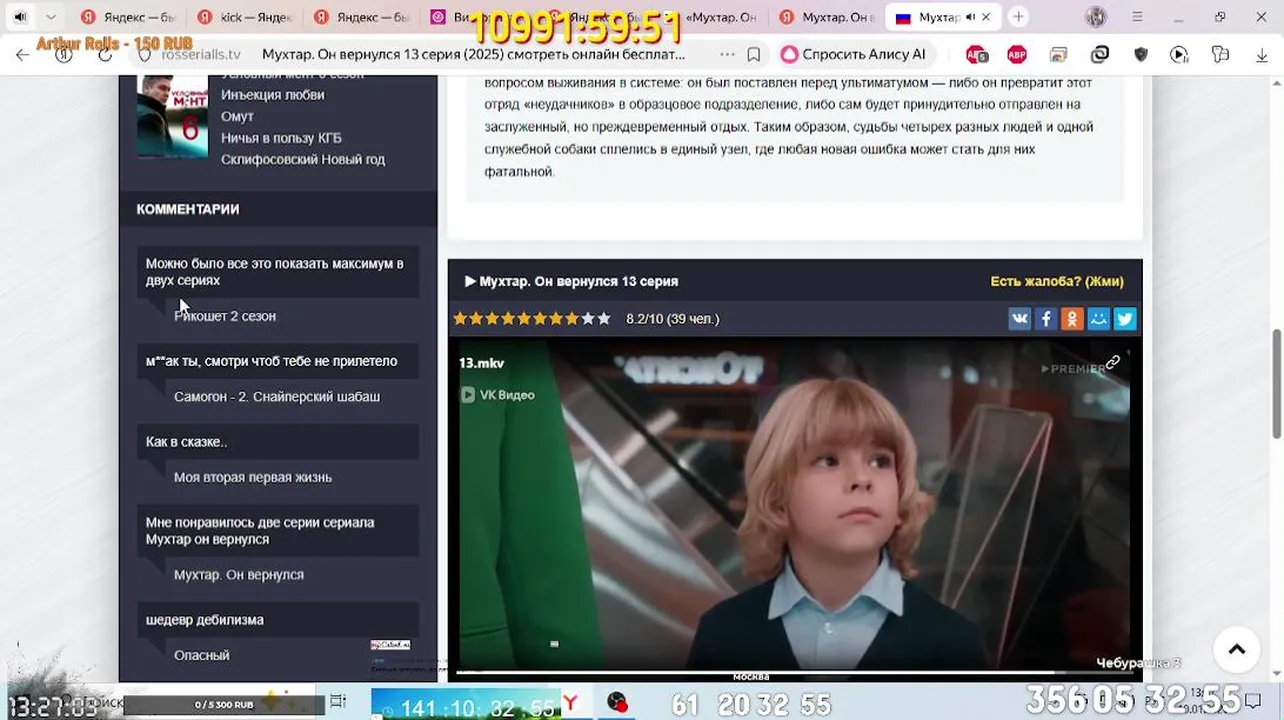Share the episode on VK
Image resolution: width=1284 pixels, height=720 pixels.
click(1019, 319)
